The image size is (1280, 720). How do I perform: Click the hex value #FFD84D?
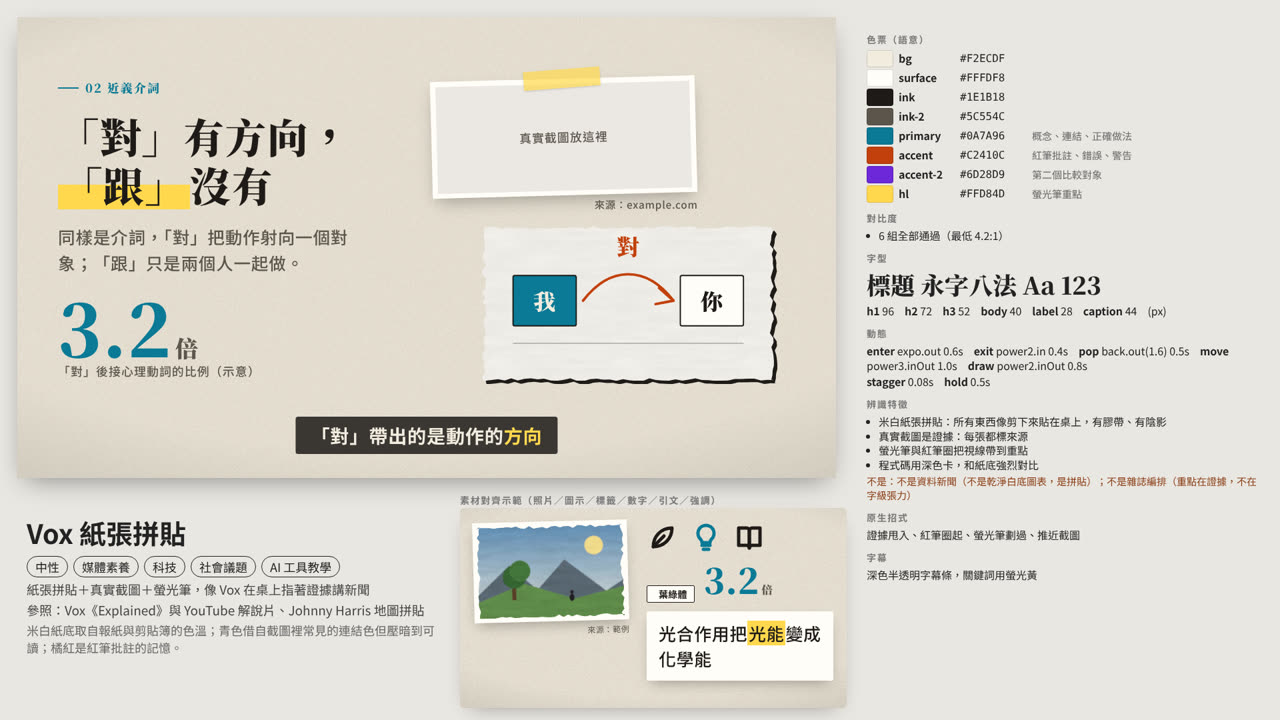[x=982, y=194]
